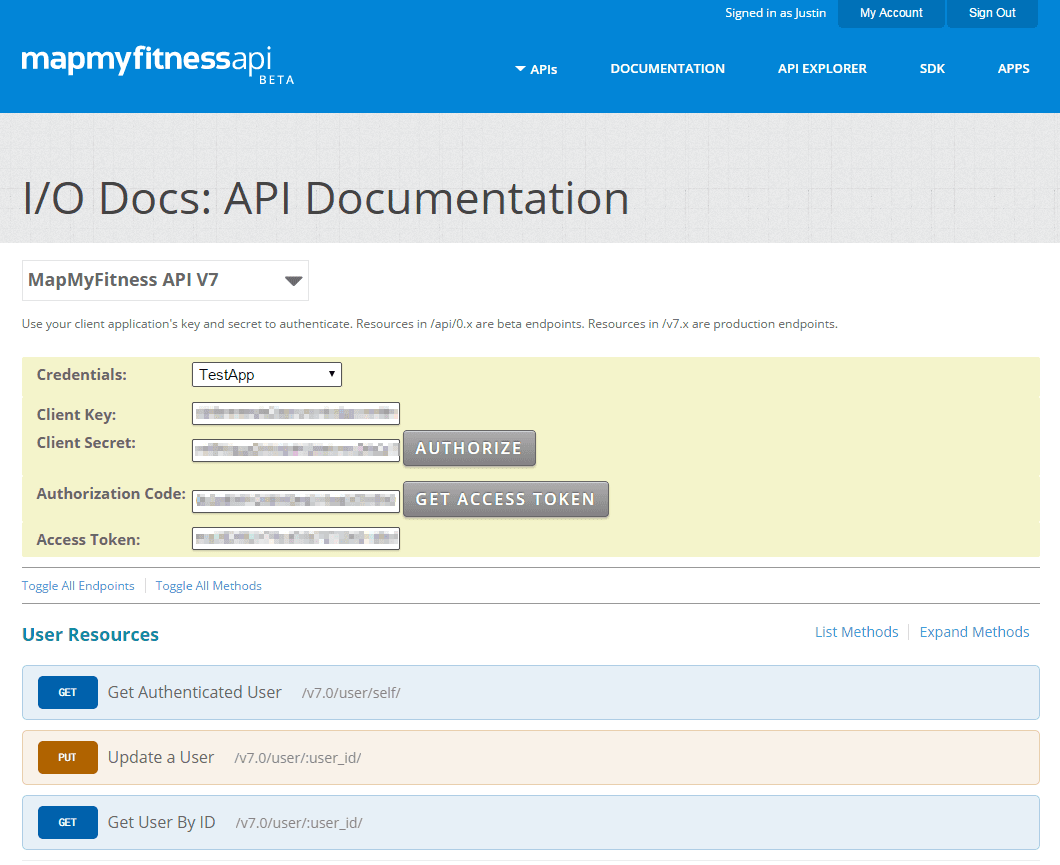Navigate to the SDK page
Screen dimensions: 1060x865
coord(932,68)
